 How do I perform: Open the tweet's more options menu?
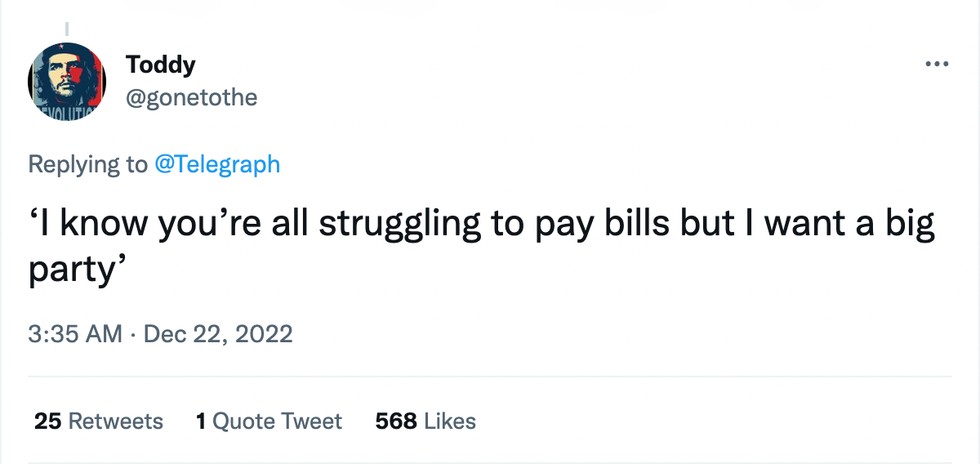pos(936,65)
